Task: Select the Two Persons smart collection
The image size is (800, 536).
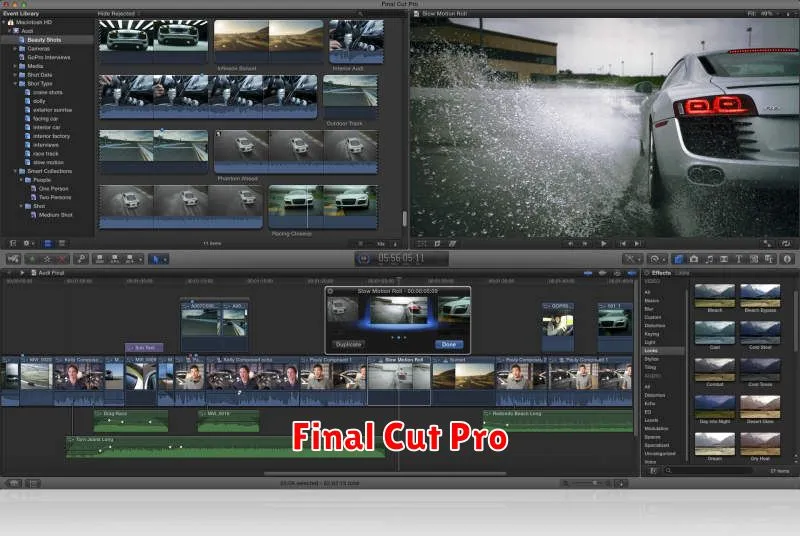Action: click(55, 197)
